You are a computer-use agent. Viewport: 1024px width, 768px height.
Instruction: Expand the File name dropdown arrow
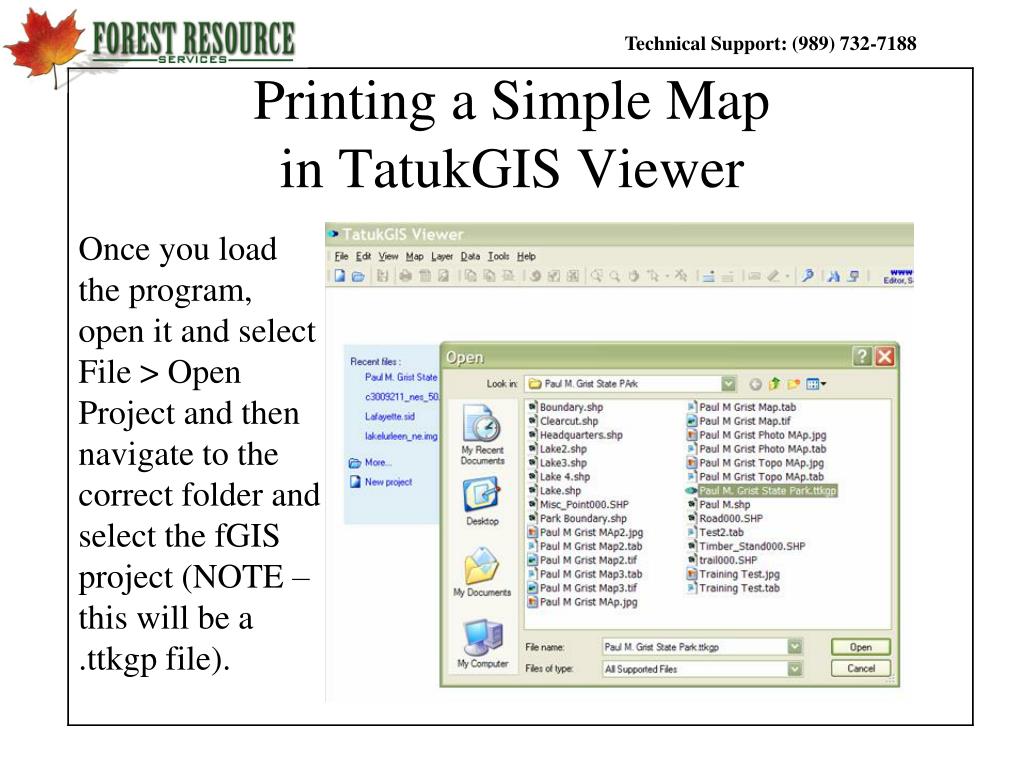pos(794,647)
